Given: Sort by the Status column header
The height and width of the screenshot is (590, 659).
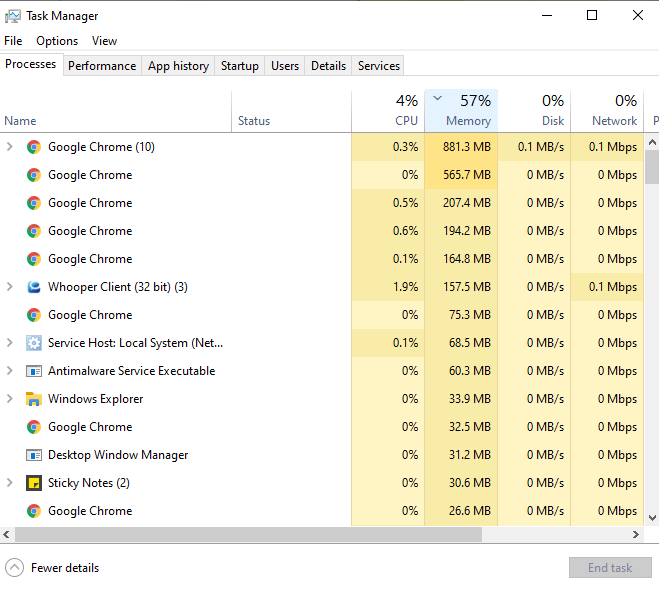Looking at the screenshot, I should coord(291,111).
